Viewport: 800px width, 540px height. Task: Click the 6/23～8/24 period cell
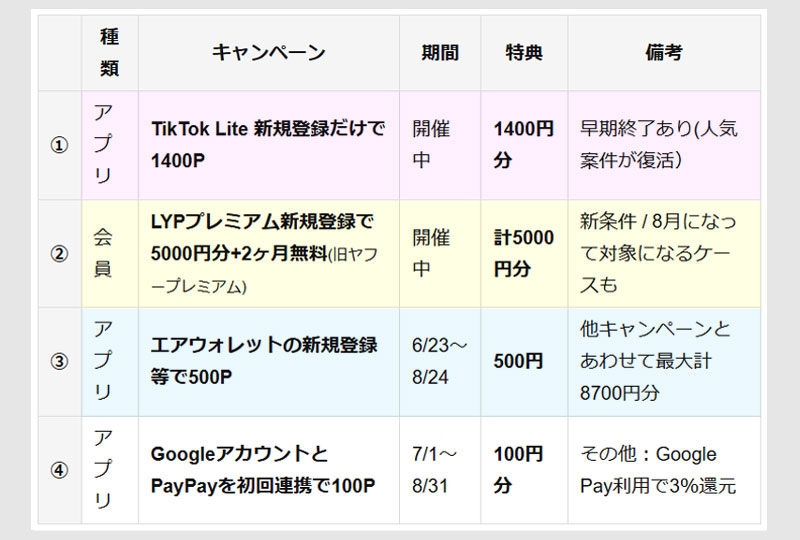tap(440, 362)
